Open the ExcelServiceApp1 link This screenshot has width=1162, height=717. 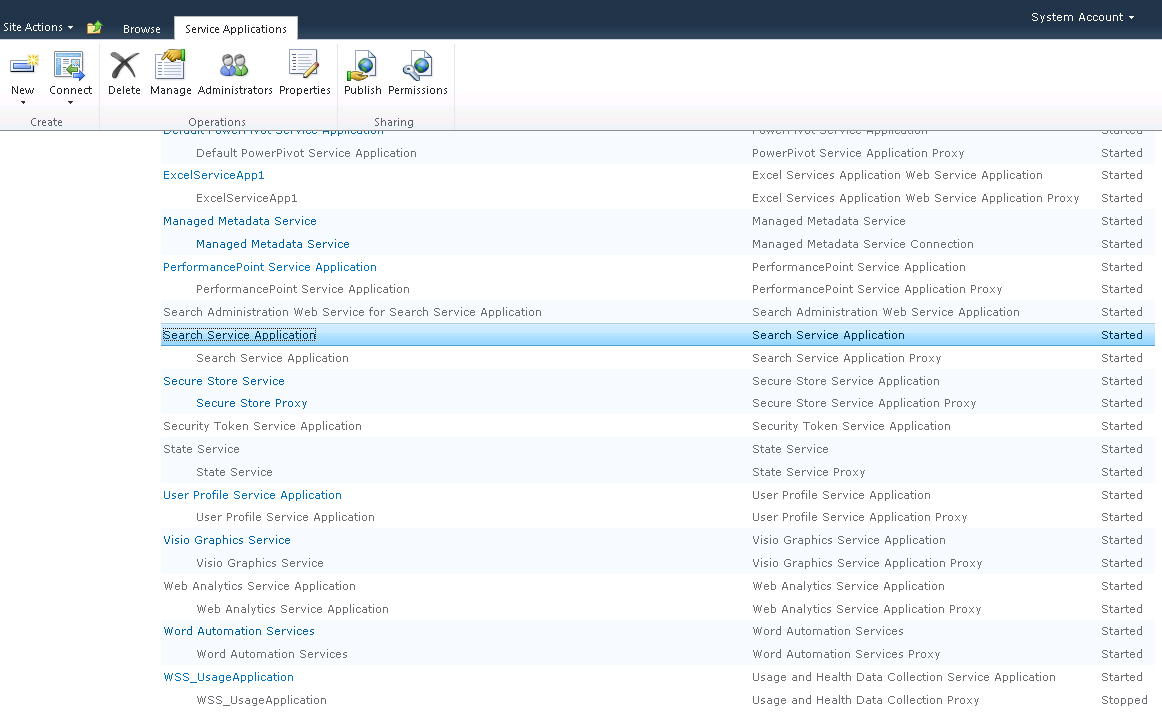coord(213,176)
